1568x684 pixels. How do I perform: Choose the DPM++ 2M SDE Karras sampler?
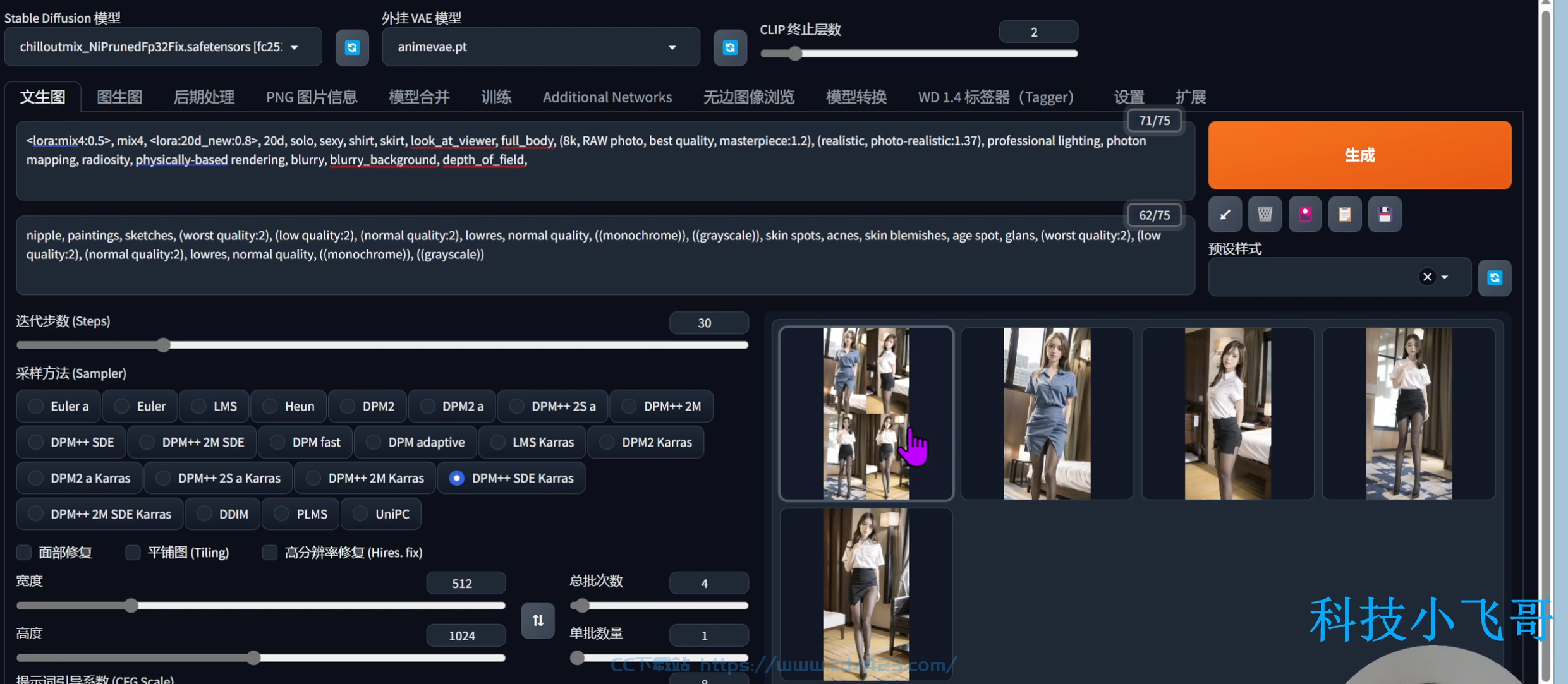pyautogui.click(x=100, y=514)
